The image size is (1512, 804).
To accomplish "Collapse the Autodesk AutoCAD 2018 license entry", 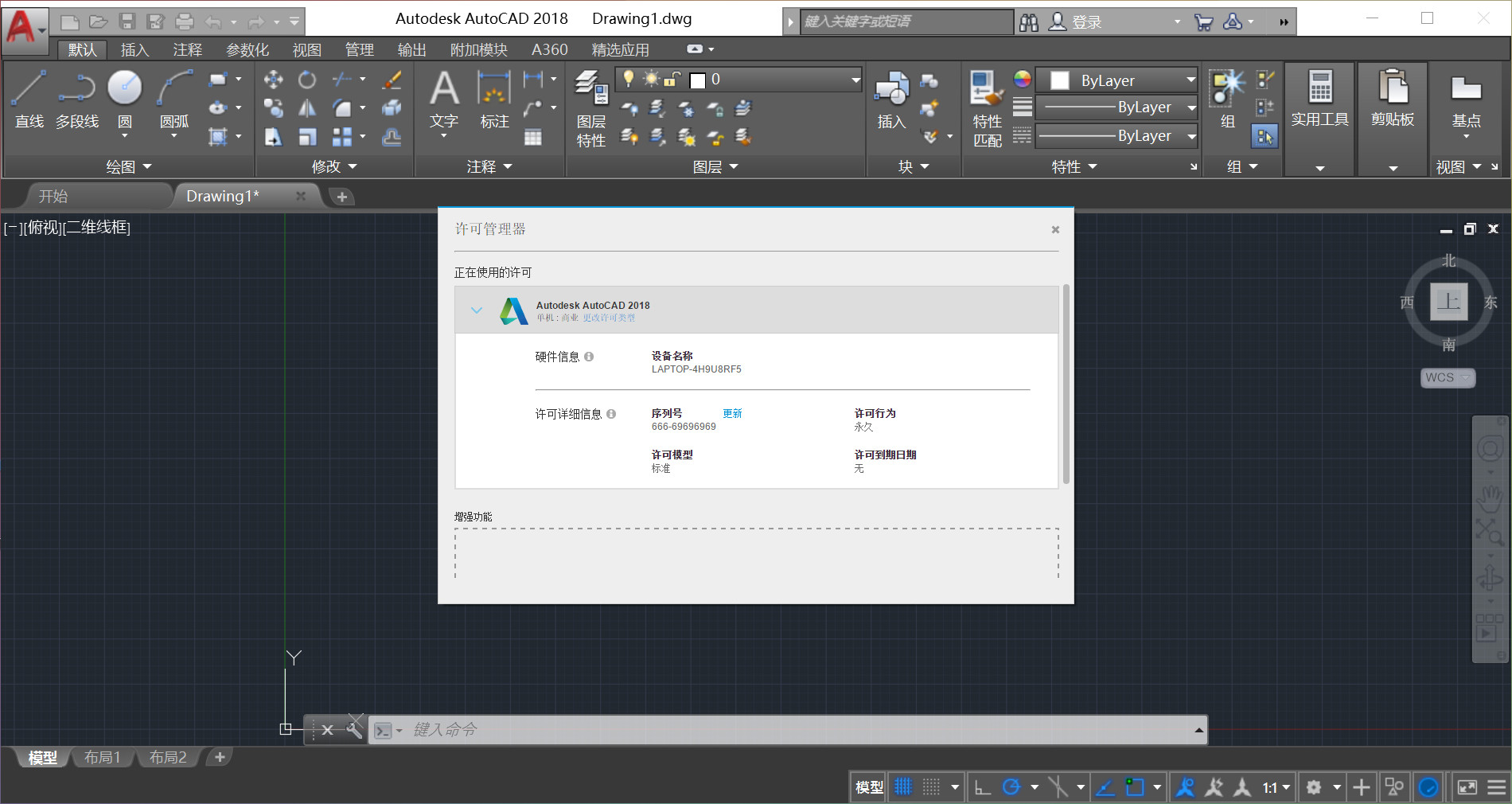I will pyautogui.click(x=477, y=310).
